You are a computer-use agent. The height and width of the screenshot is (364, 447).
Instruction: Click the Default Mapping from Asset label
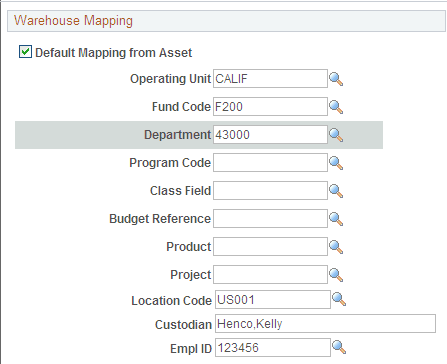114,53
